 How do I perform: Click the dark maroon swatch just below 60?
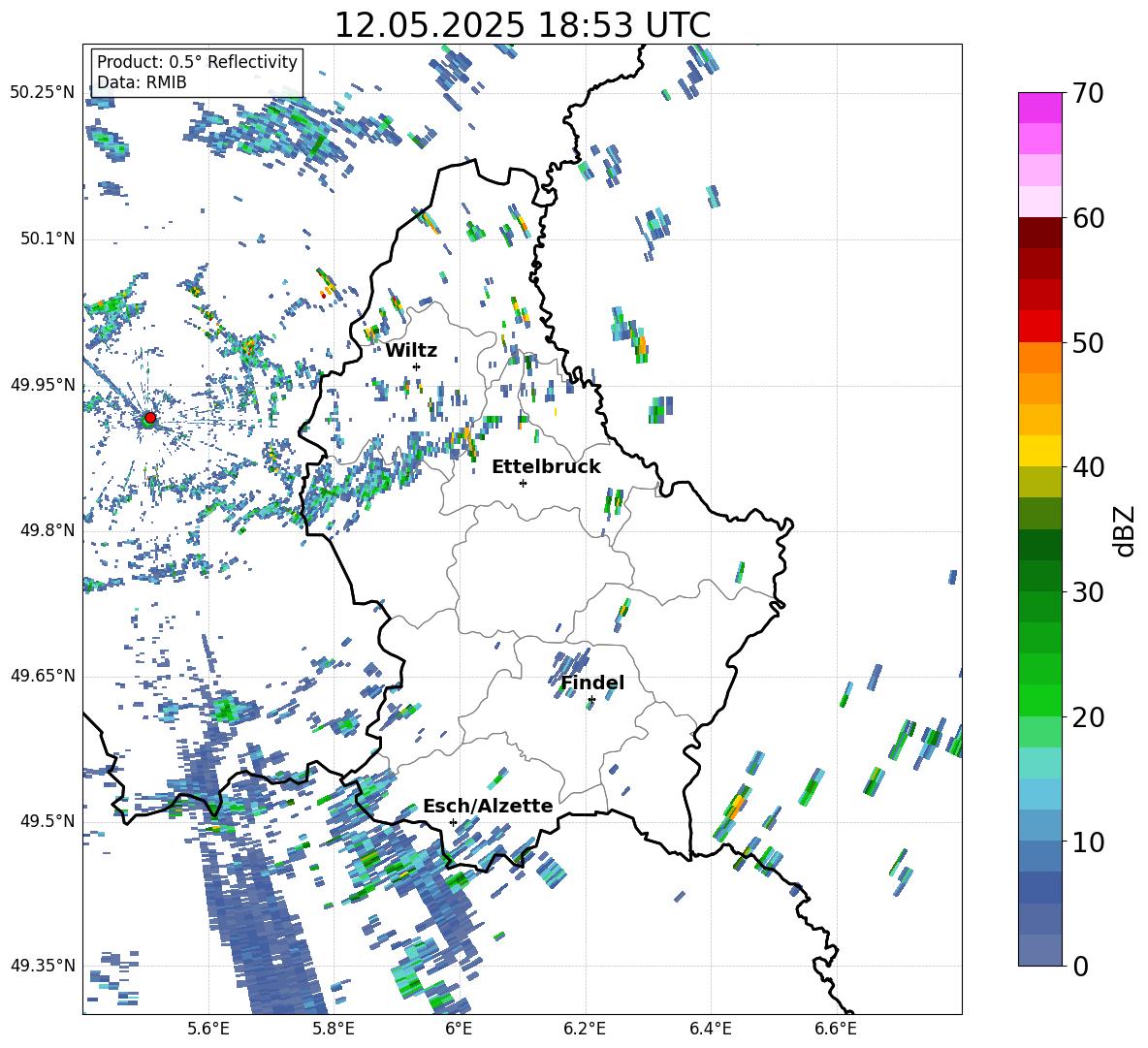point(1039,233)
